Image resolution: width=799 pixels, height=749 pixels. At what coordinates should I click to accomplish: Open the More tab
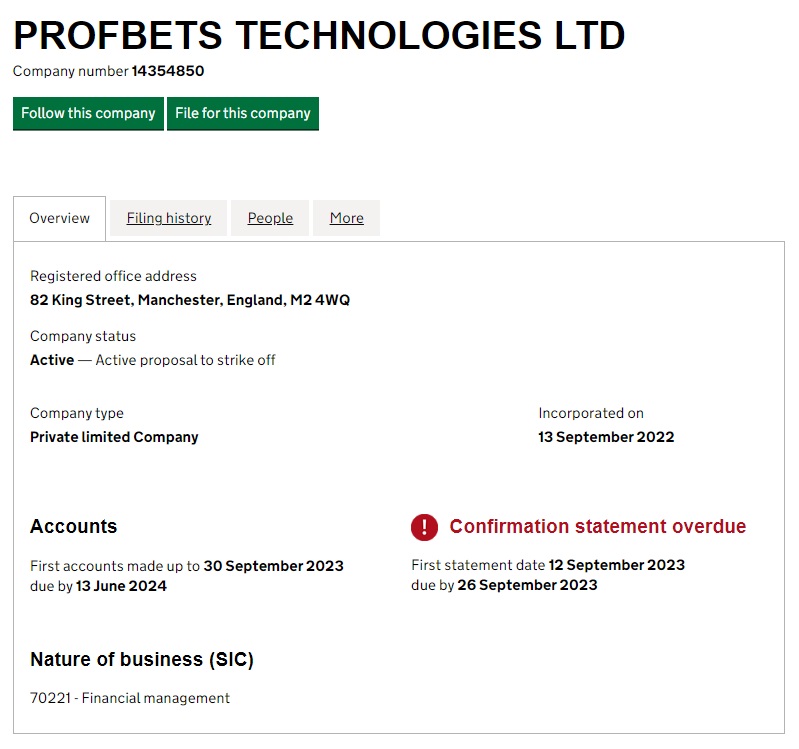coord(346,218)
